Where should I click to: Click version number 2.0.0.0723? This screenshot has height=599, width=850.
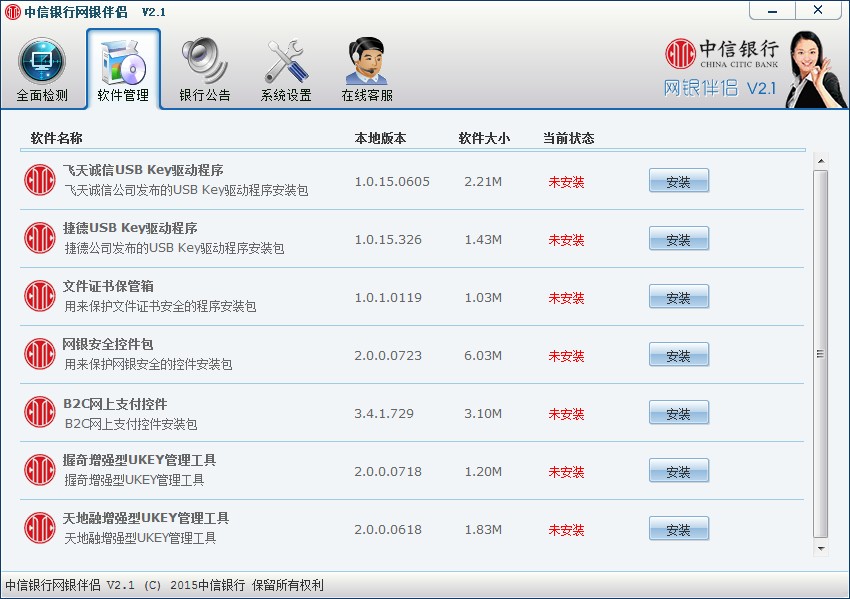pyautogui.click(x=388, y=356)
